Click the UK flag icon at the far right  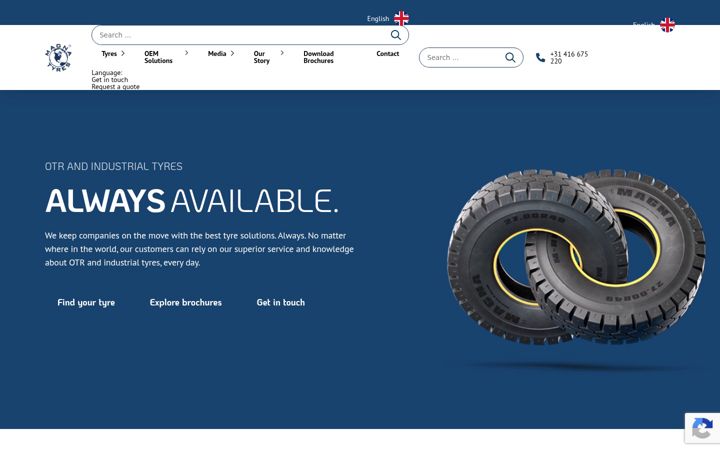[667, 25]
